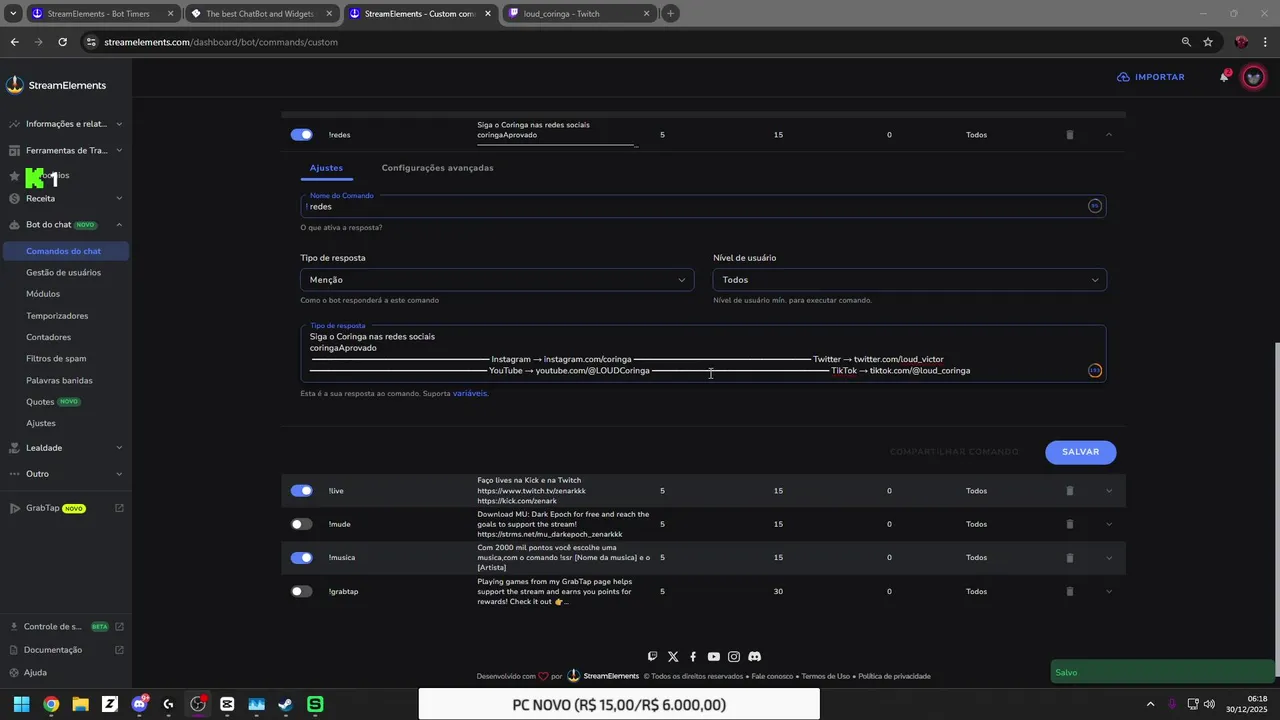
Task: Open the Discord icon in the footer
Action: coord(755,657)
